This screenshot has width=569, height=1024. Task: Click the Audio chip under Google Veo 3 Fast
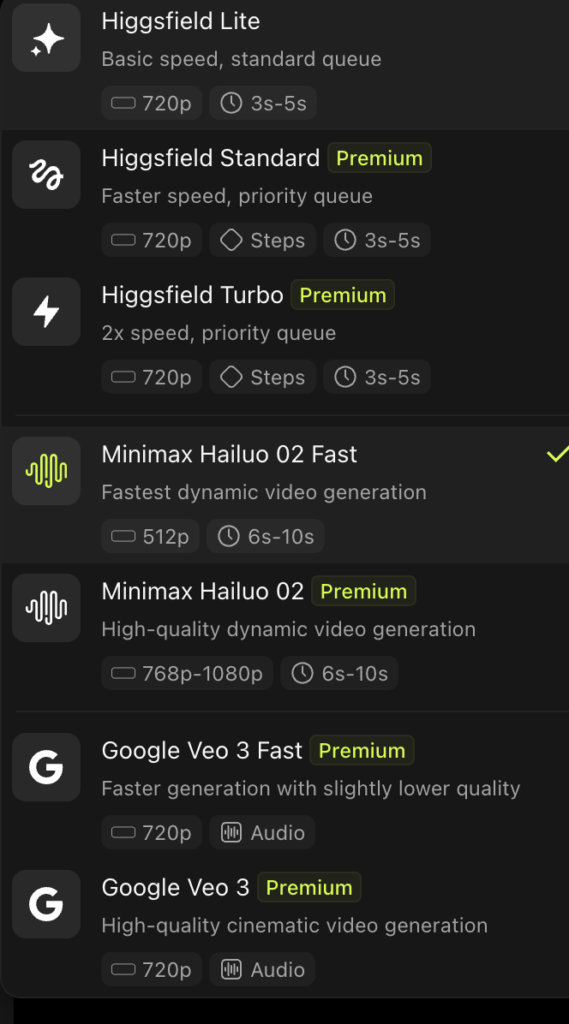click(x=263, y=833)
